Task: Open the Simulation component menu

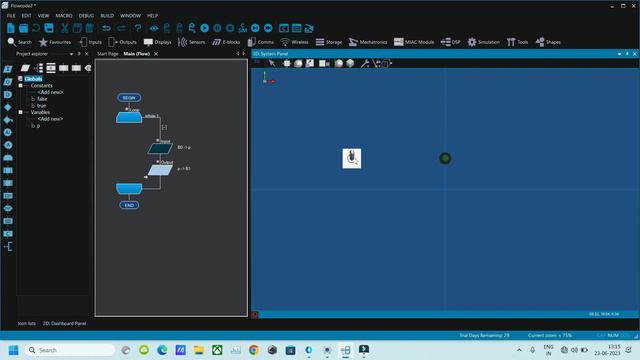Action: (484, 42)
